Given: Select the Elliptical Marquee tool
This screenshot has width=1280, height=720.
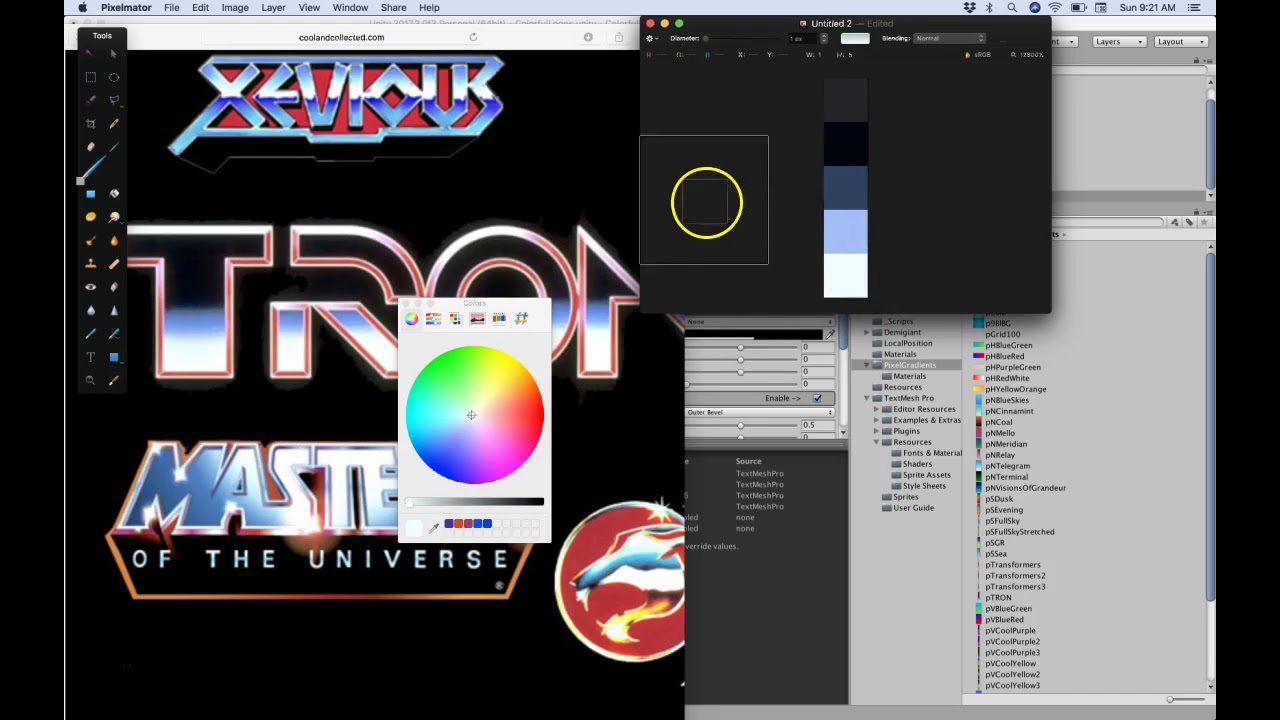Looking at the screenshot, I should 114,77.
